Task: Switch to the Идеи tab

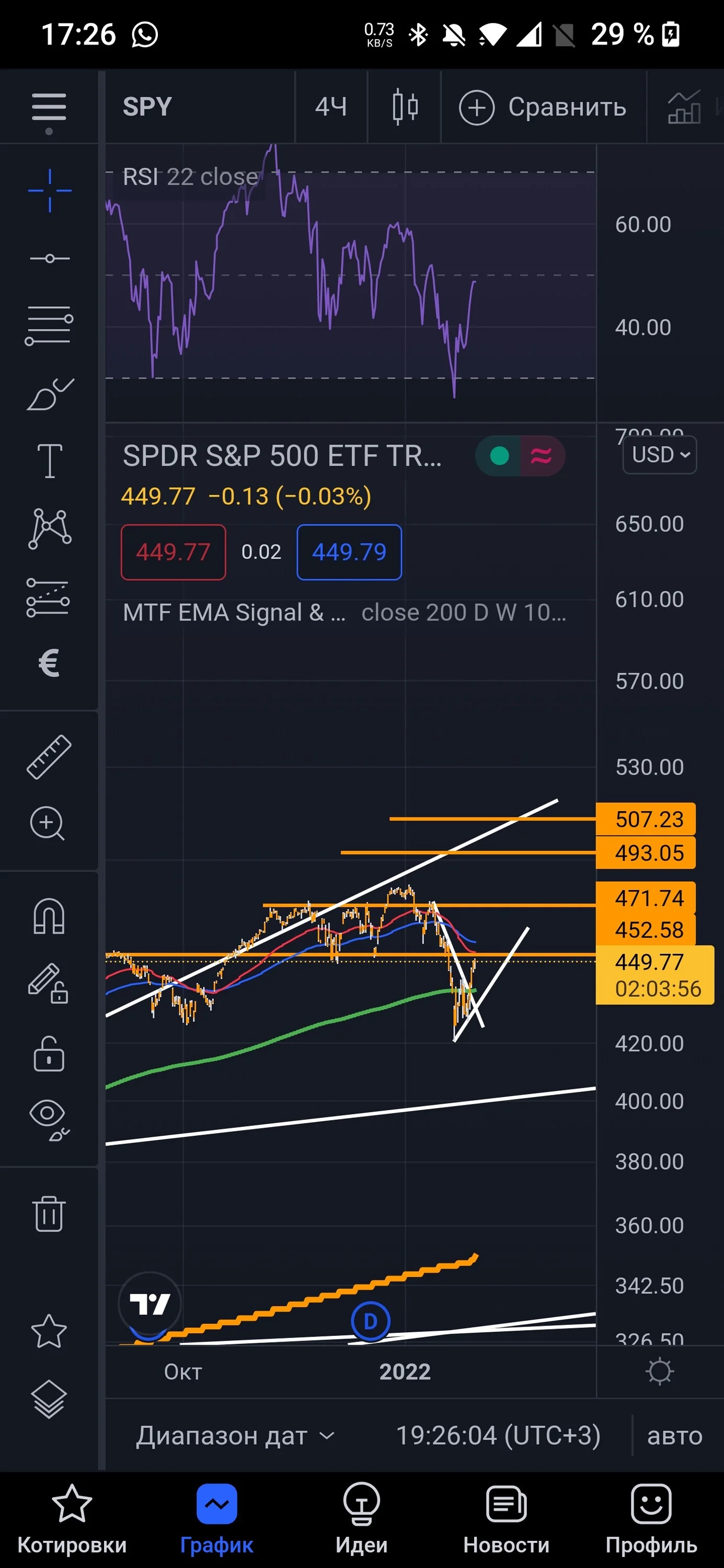Action: (x=362, y=1520)
